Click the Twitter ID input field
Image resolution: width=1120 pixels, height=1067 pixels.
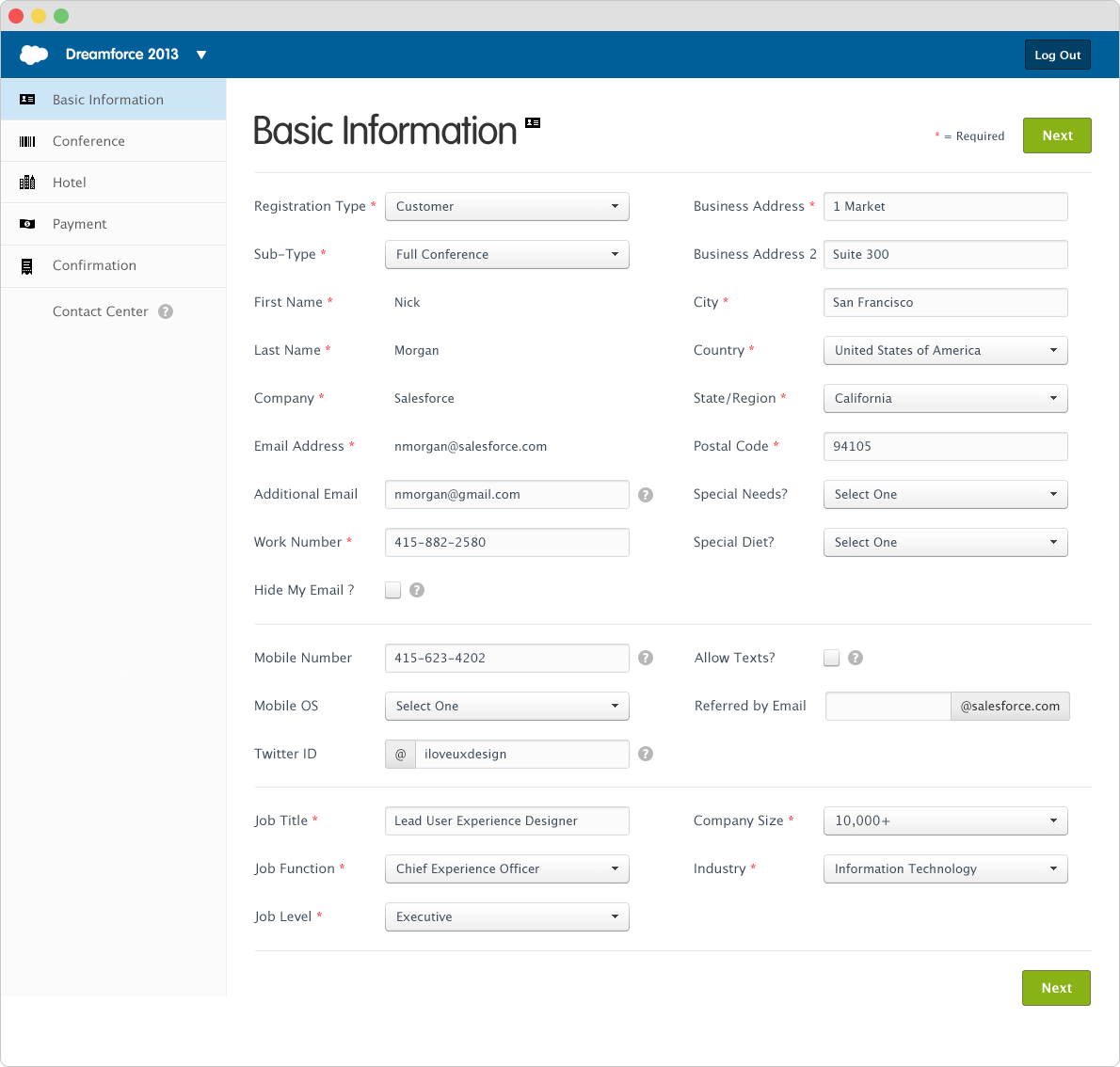point(522,755)
